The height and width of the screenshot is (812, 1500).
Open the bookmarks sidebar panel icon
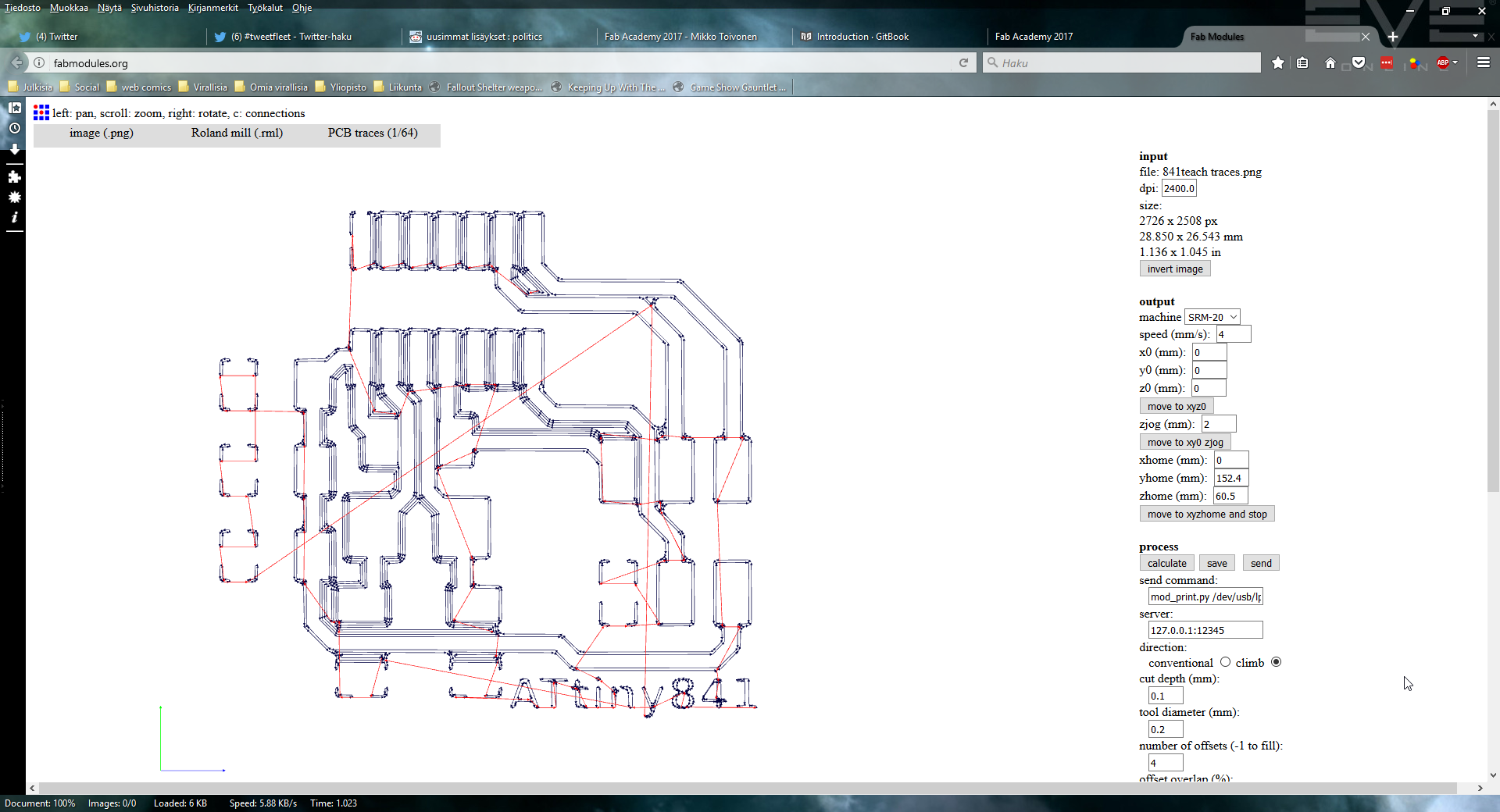click(14, 108)
